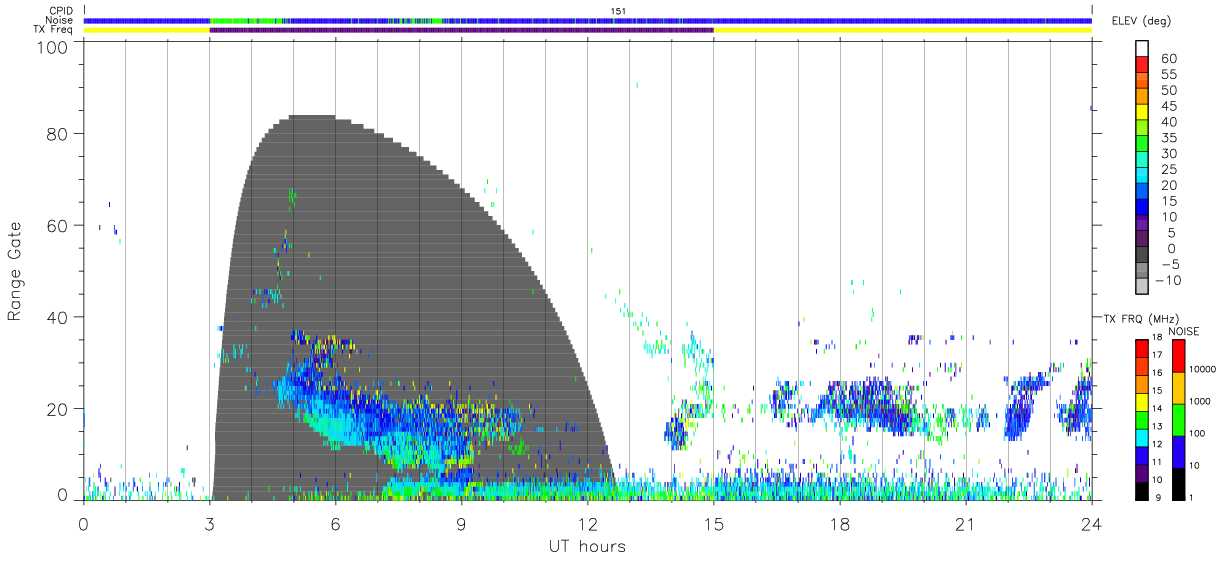
Task: Click the '60' tick on Range Gate axis
Action: [56, 226]
